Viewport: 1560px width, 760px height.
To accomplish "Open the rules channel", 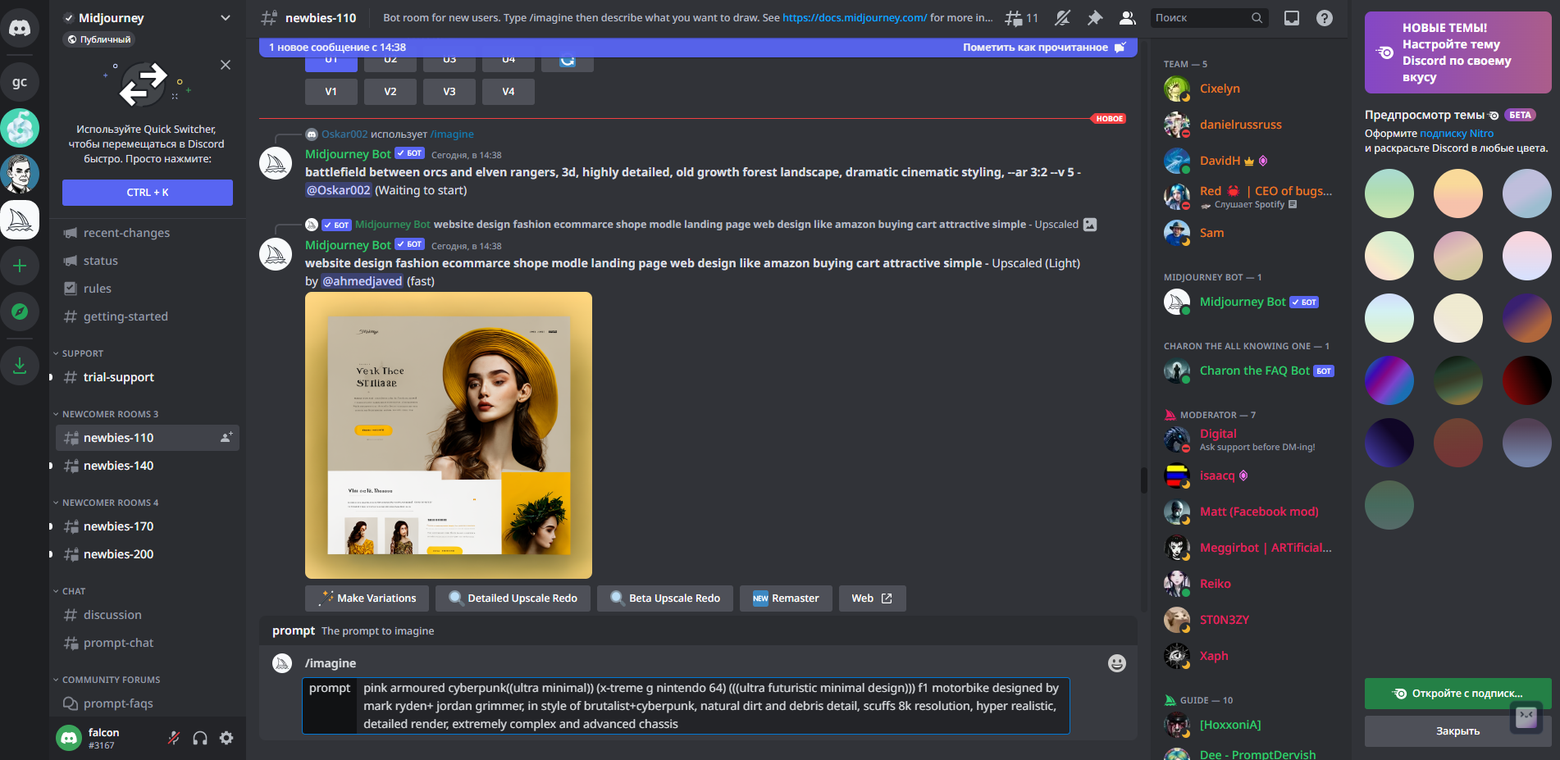I will pyautogui.click(x=147, y=289).
